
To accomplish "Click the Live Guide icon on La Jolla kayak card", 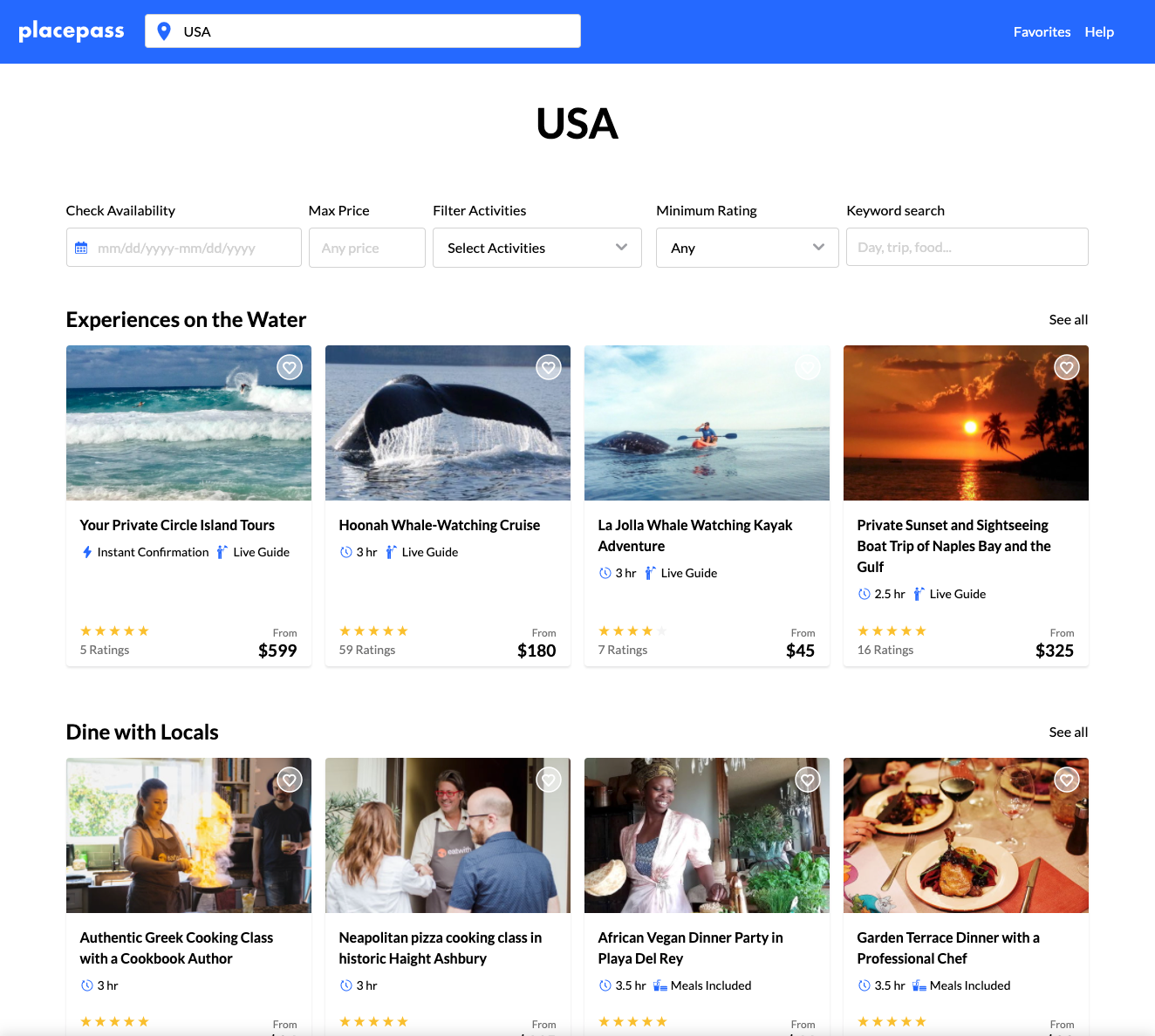I will pos(650,572).
